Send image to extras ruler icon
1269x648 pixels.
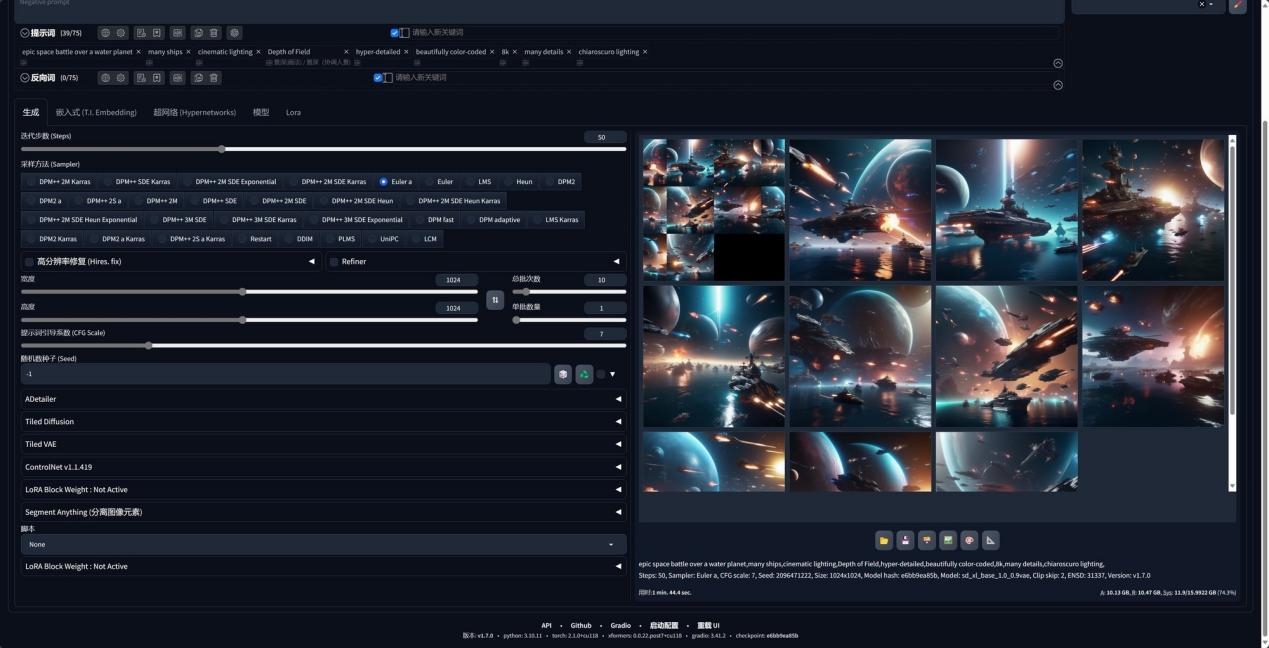coord(990,540)
